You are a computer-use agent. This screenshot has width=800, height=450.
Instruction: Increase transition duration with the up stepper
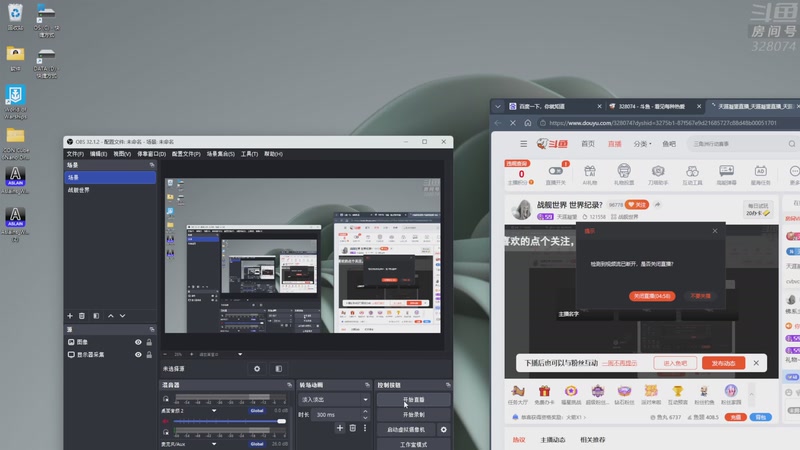pos(365,412)
